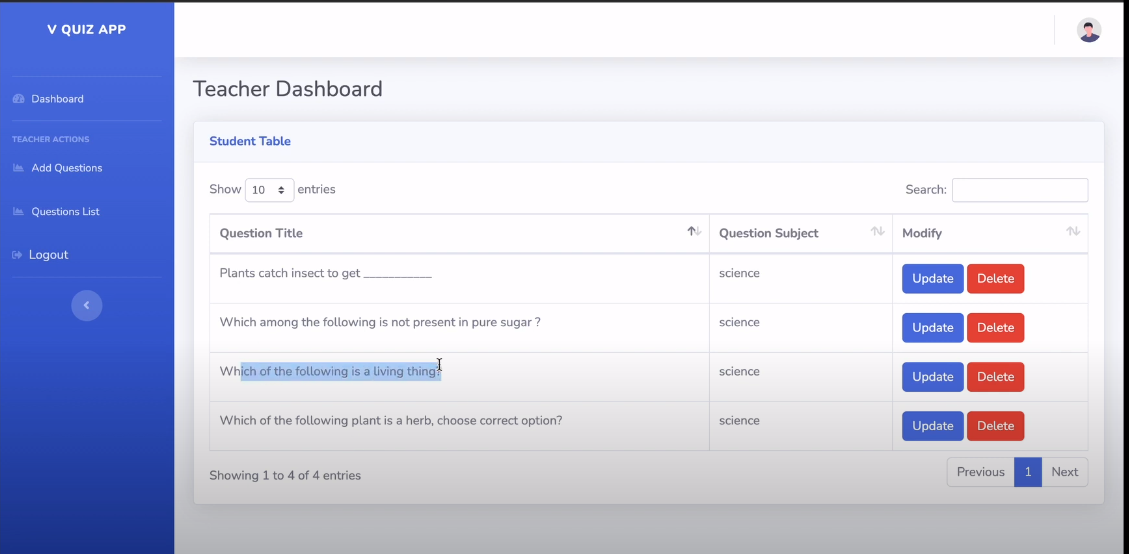Click the Previous pagination button
The height and width of the screenshot is (554, 1129).
(x=980, y=472)
